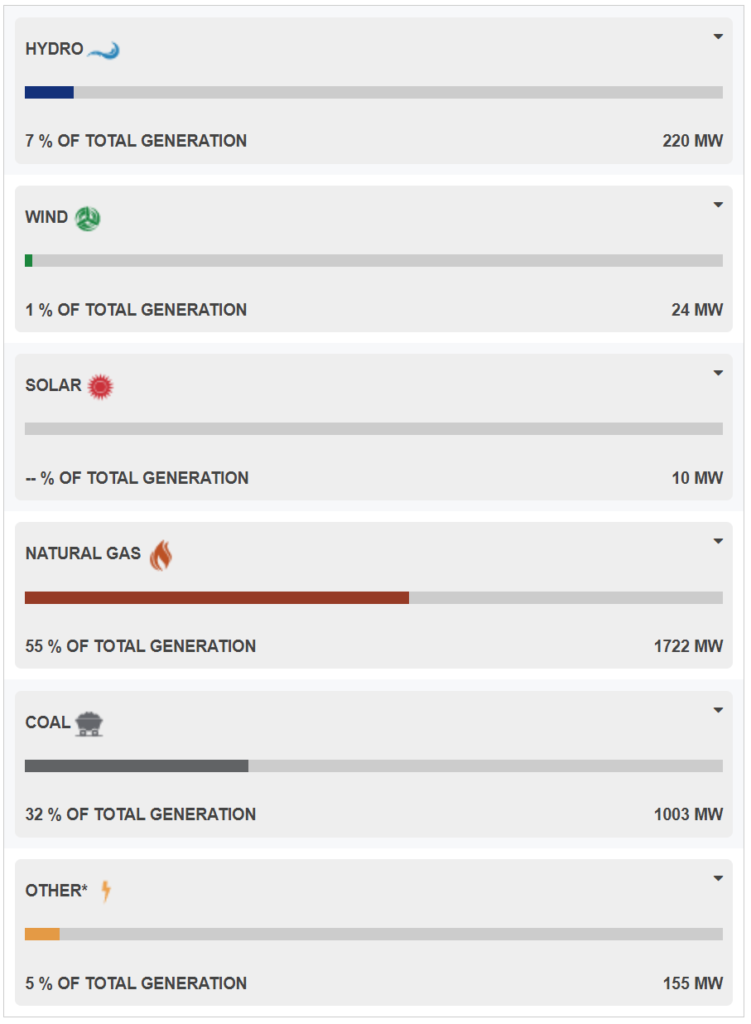This screenshot has height=1024, width=751.
Task: Click the Natural Gas flame icon
Action: pyautogui.click(x=161, y=555)
